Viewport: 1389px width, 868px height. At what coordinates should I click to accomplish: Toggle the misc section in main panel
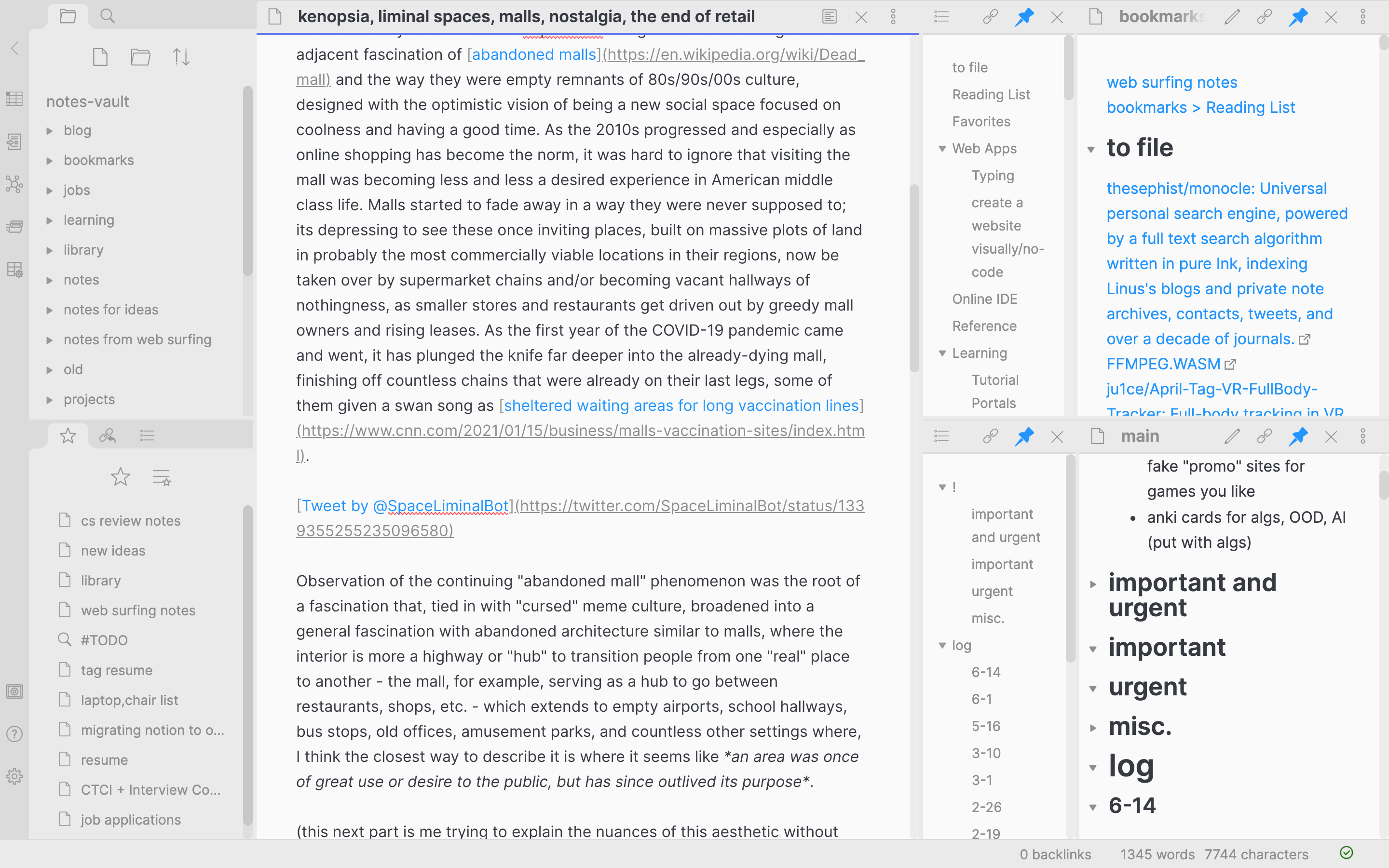[1093, 725]
